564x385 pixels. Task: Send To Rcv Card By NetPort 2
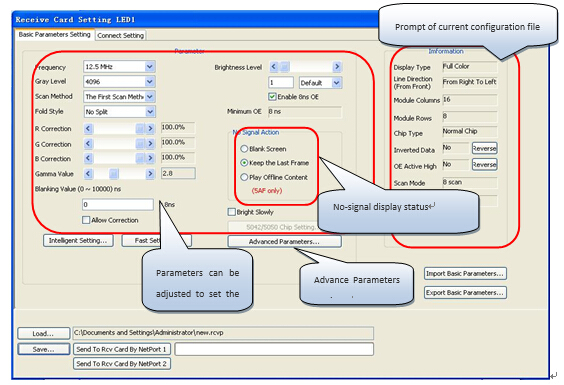(122, 364)
